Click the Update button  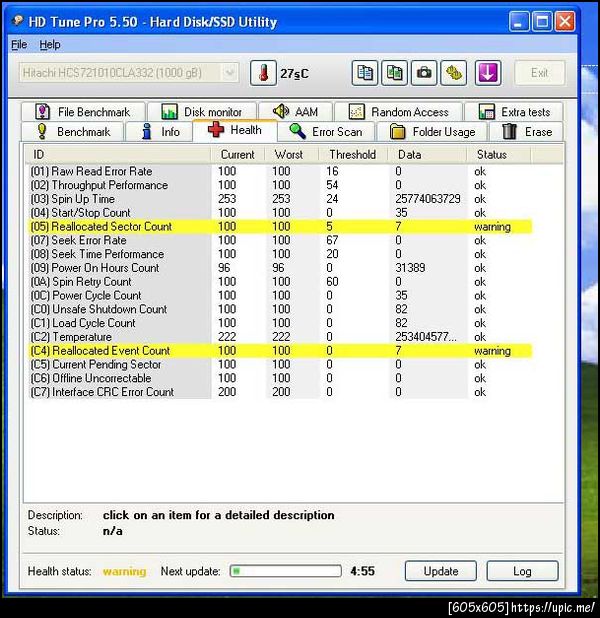441,571
